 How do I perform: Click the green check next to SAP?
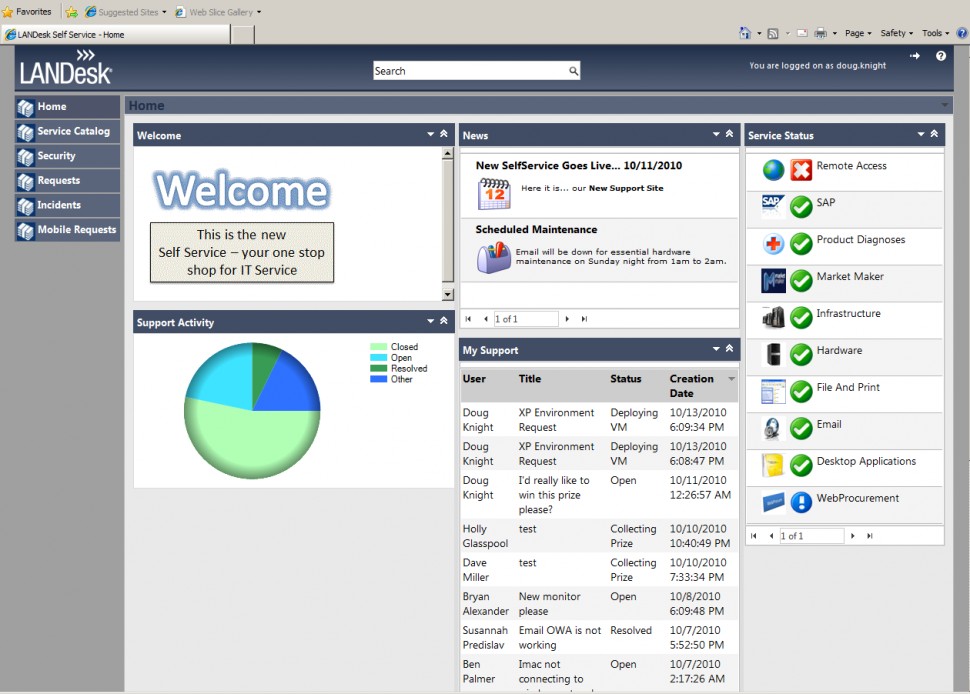click(x=801, y=207)
